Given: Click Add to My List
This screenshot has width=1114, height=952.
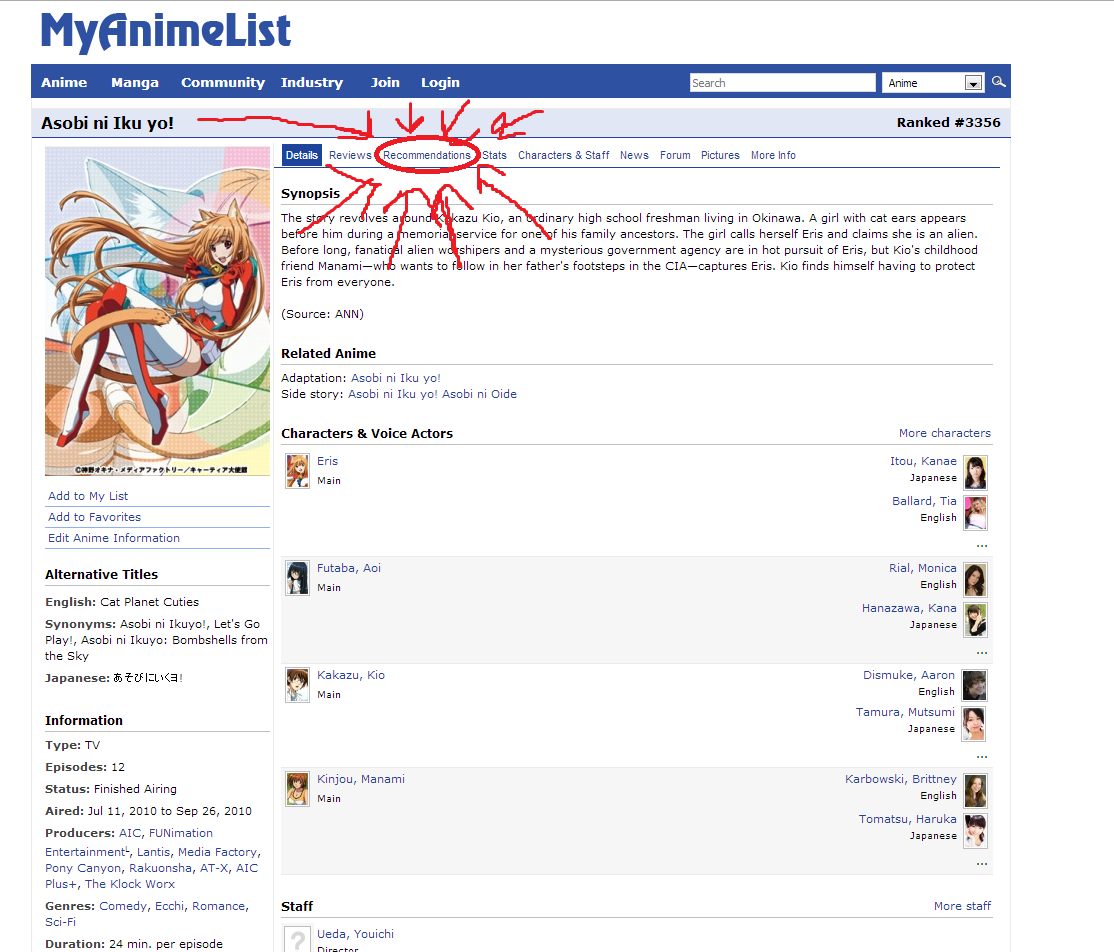Looking at the screenshot, I should 88,496.
